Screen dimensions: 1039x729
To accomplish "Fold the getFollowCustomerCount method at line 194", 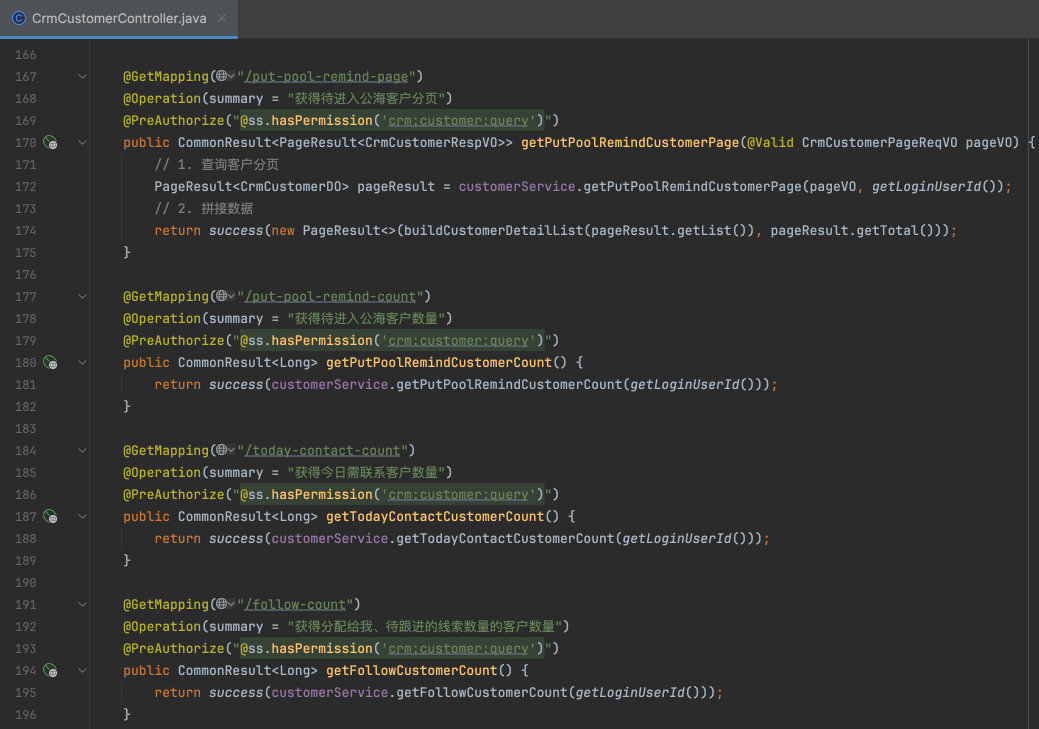I will click(83, 671).
